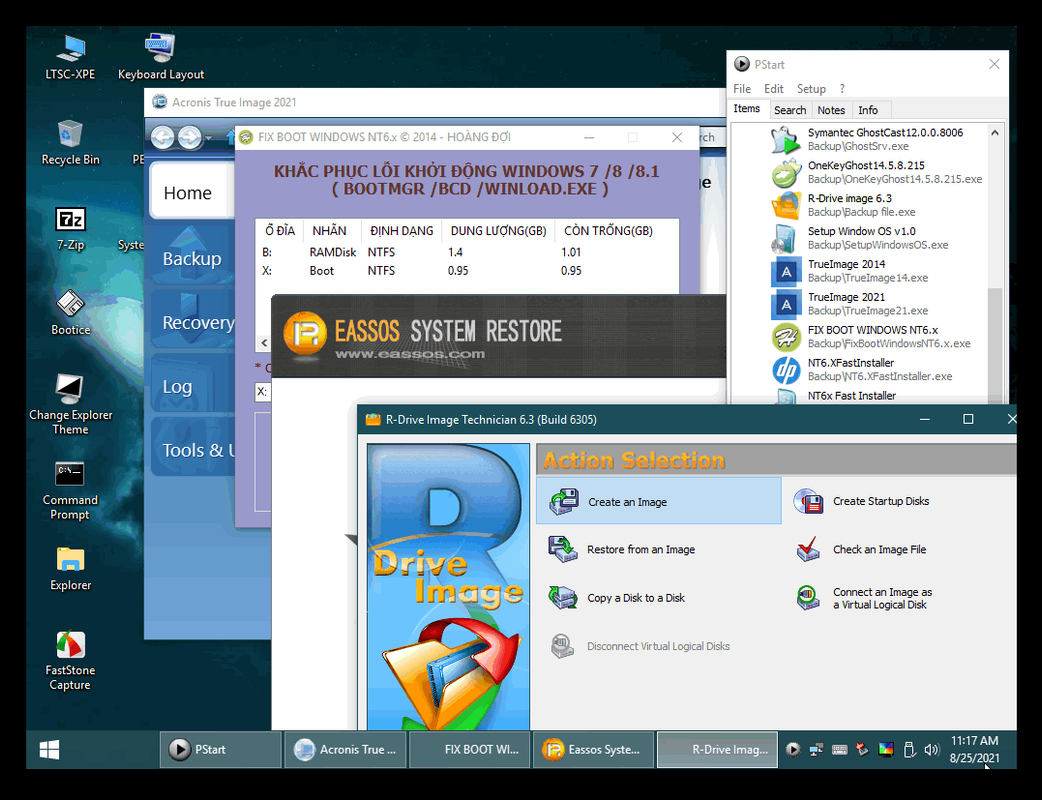Choose Create an Image in R-Drive
Screen dimensions: 1042x800
click(x=659, y=502)
